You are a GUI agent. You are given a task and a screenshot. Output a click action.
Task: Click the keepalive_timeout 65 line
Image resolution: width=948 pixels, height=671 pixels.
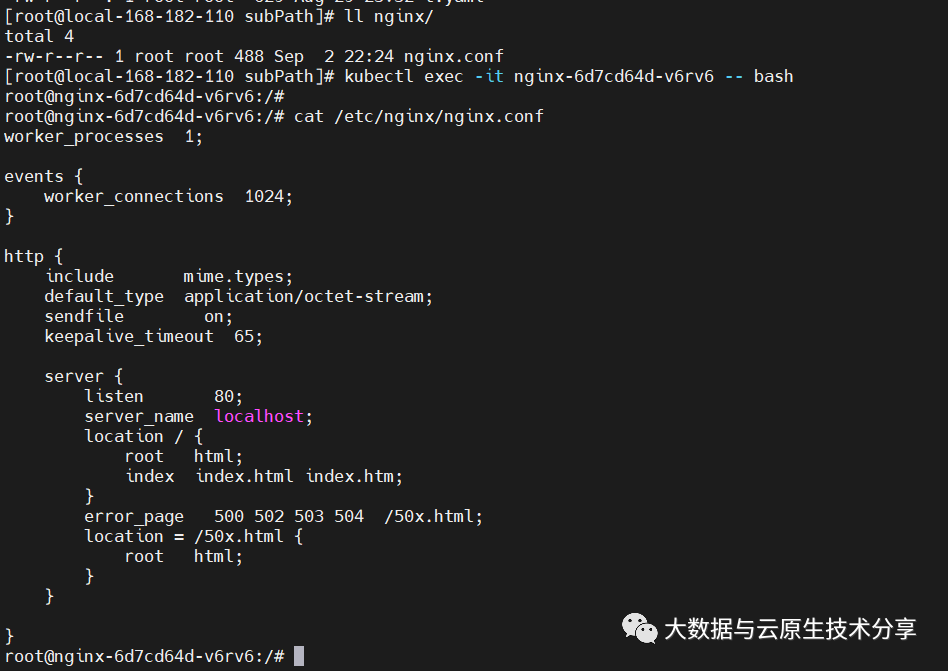[154, 337]
